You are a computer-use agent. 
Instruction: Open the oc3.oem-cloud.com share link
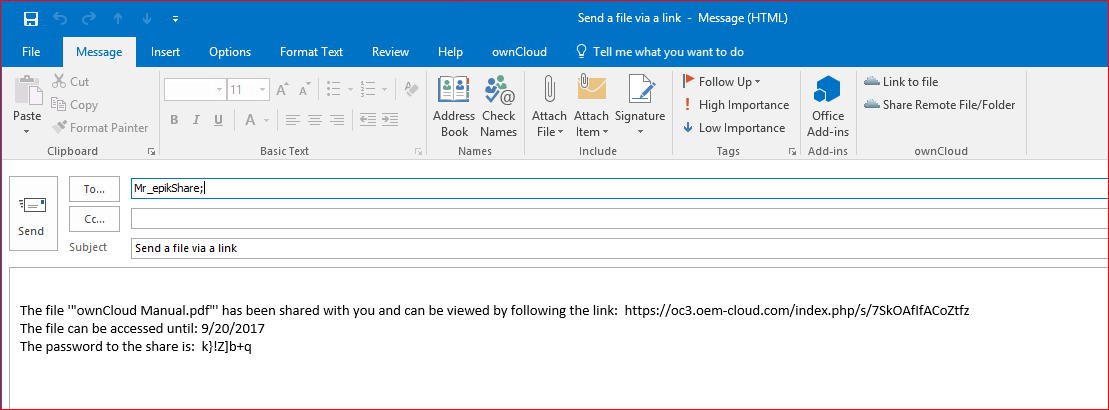click(x=798, y=310)
